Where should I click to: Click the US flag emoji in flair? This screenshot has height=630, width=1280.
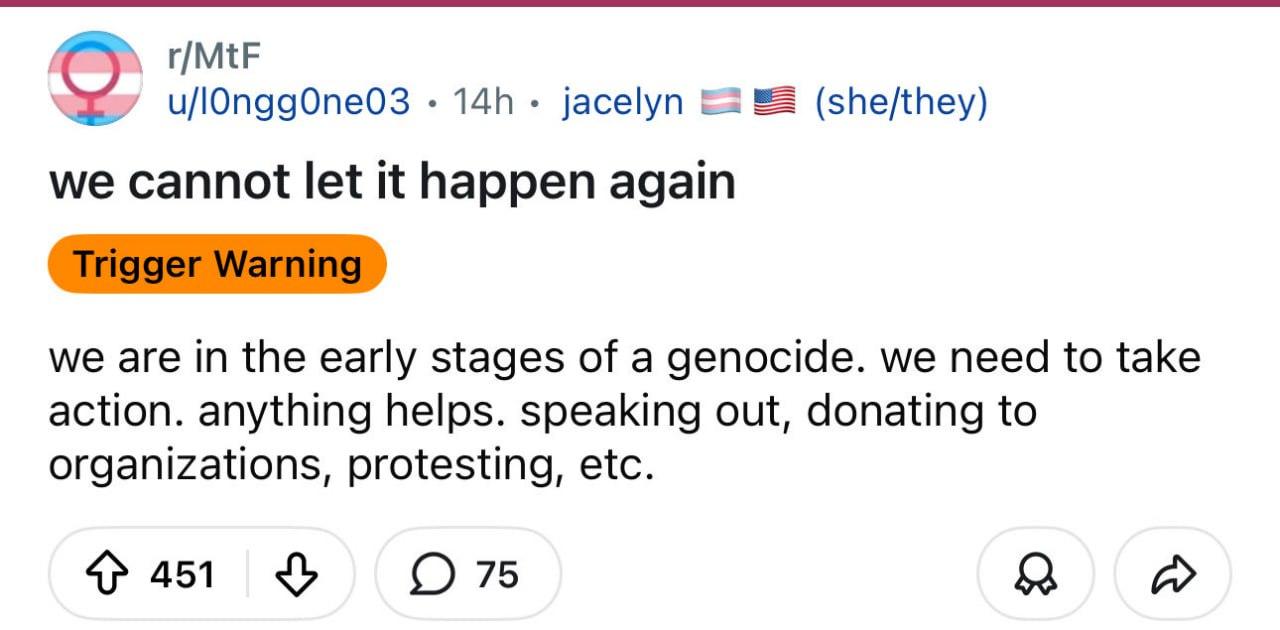772,101
